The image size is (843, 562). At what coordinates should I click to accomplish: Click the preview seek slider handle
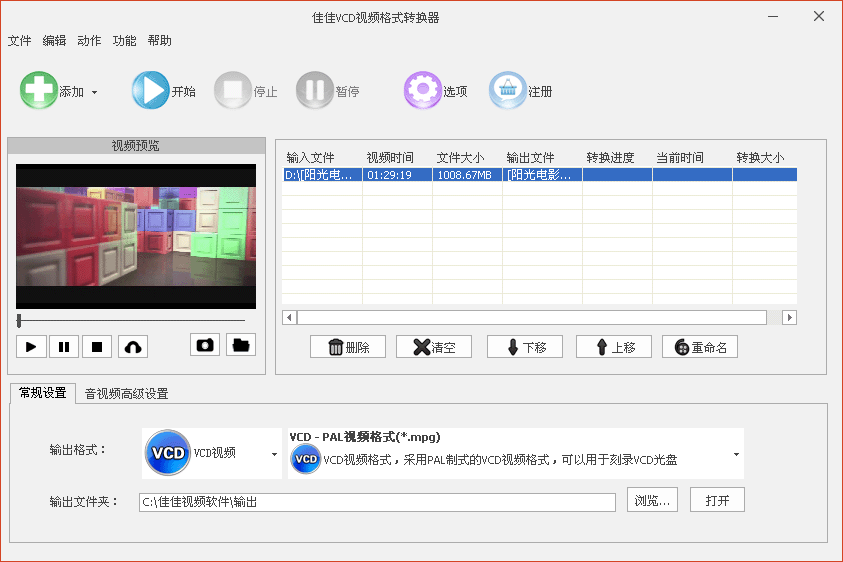(19, 321)
